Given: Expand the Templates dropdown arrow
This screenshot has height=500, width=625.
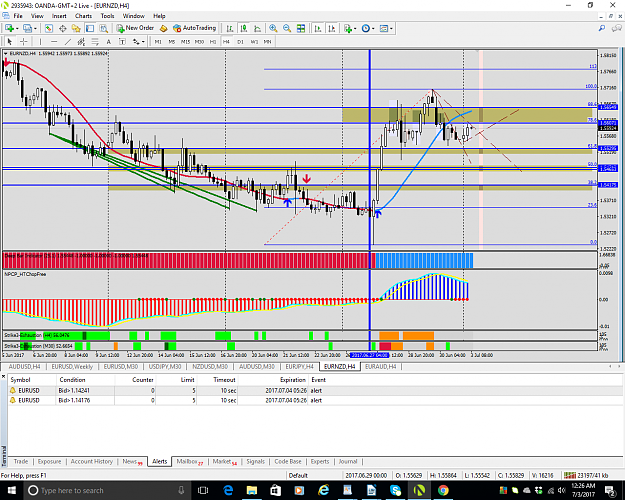Looking at the screenshot, I should (391, 29).
